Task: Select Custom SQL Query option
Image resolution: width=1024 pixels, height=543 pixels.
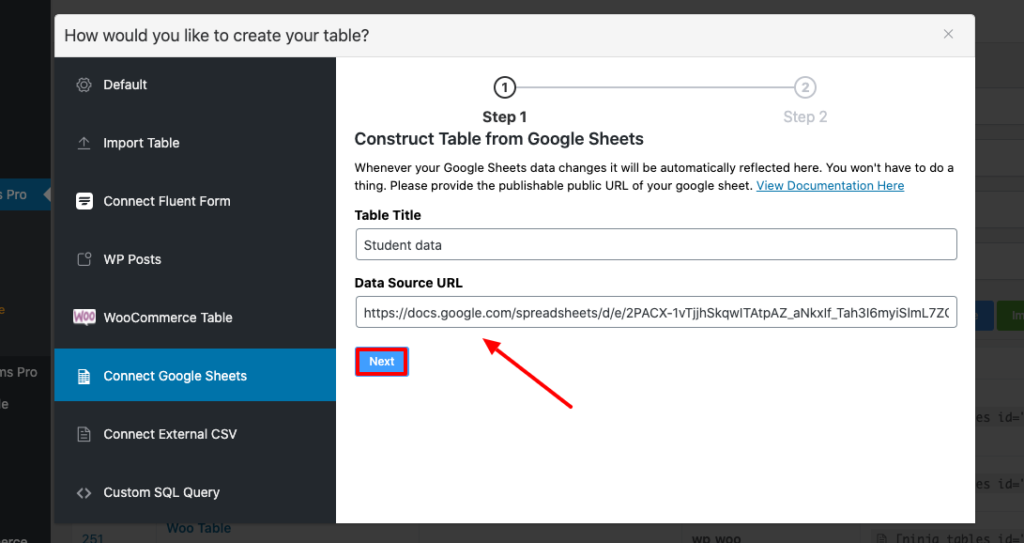Action: coord(161,493)
